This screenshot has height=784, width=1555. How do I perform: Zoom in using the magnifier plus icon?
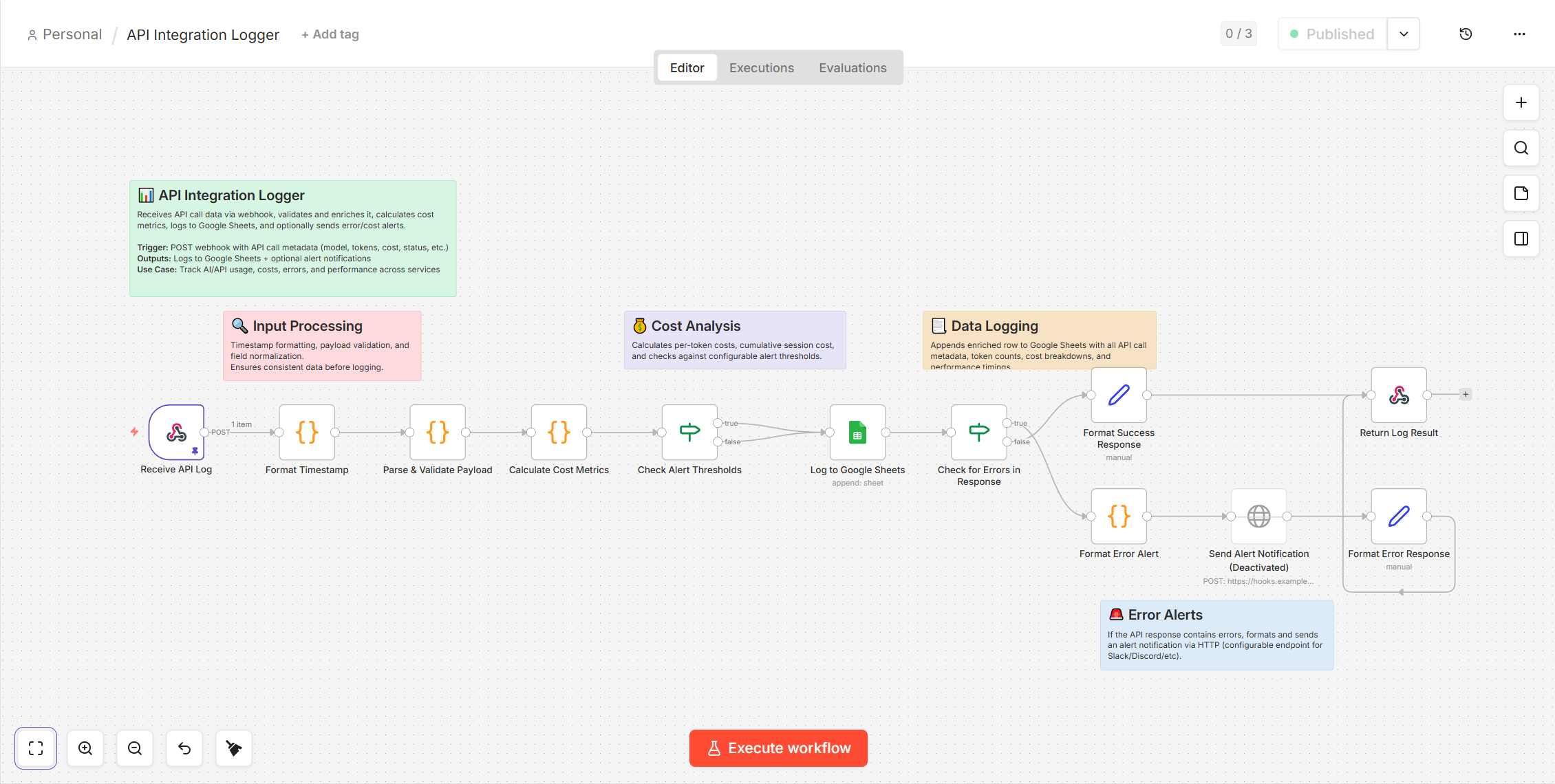[x=85, y=748]
